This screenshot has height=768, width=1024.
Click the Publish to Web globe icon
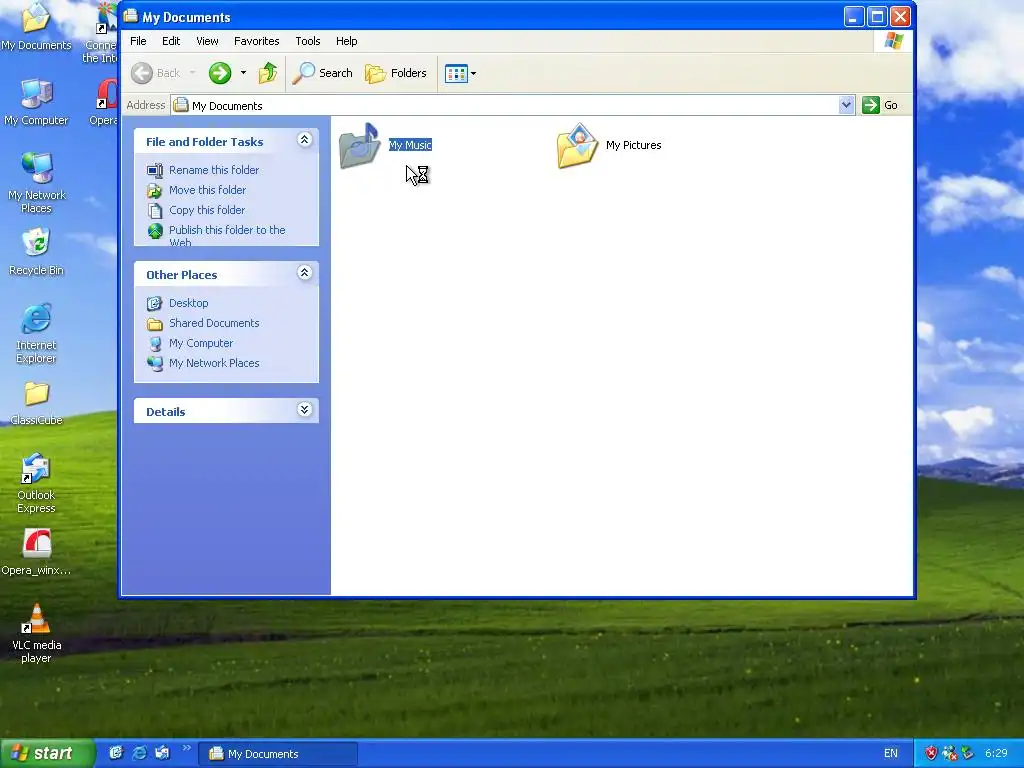pyautogui.click(x=155, y=231)
